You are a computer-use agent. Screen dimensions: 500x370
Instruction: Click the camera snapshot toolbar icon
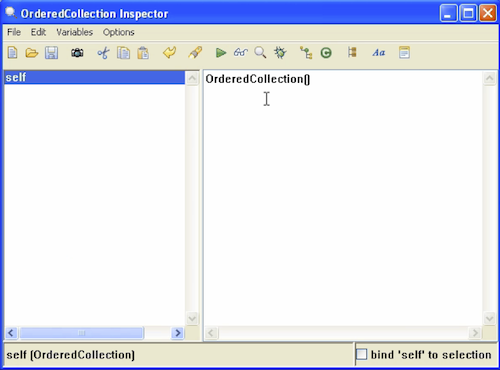pyautogui.click(x=77, y=53)
